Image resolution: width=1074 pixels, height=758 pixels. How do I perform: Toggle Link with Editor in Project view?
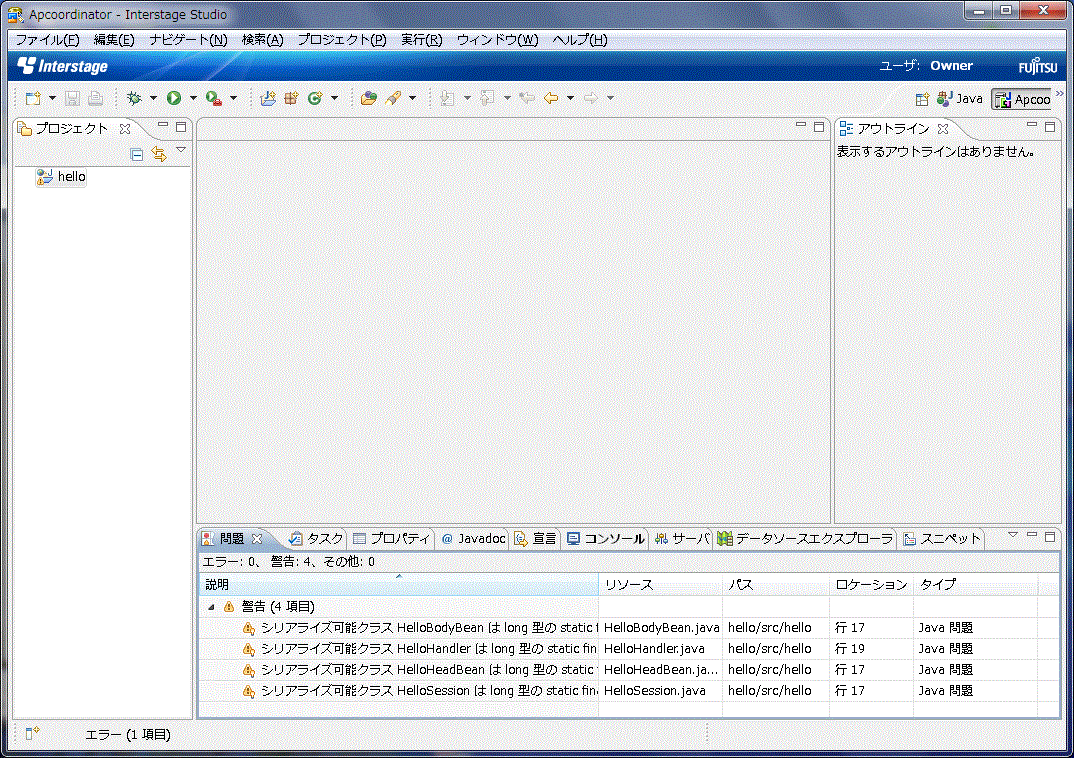click(x=160, y=154)
